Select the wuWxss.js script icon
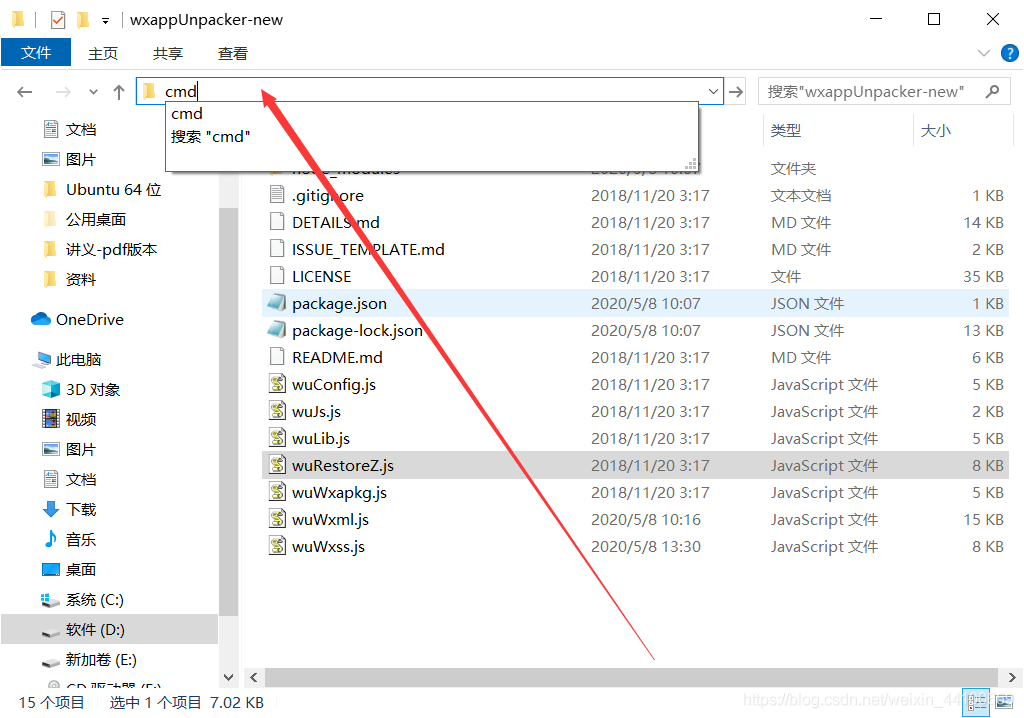The image size is (1024, 718). 278,546
